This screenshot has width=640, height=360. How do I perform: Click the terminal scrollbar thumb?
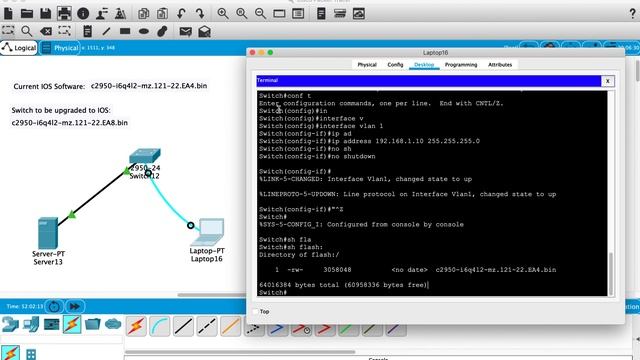611,273
